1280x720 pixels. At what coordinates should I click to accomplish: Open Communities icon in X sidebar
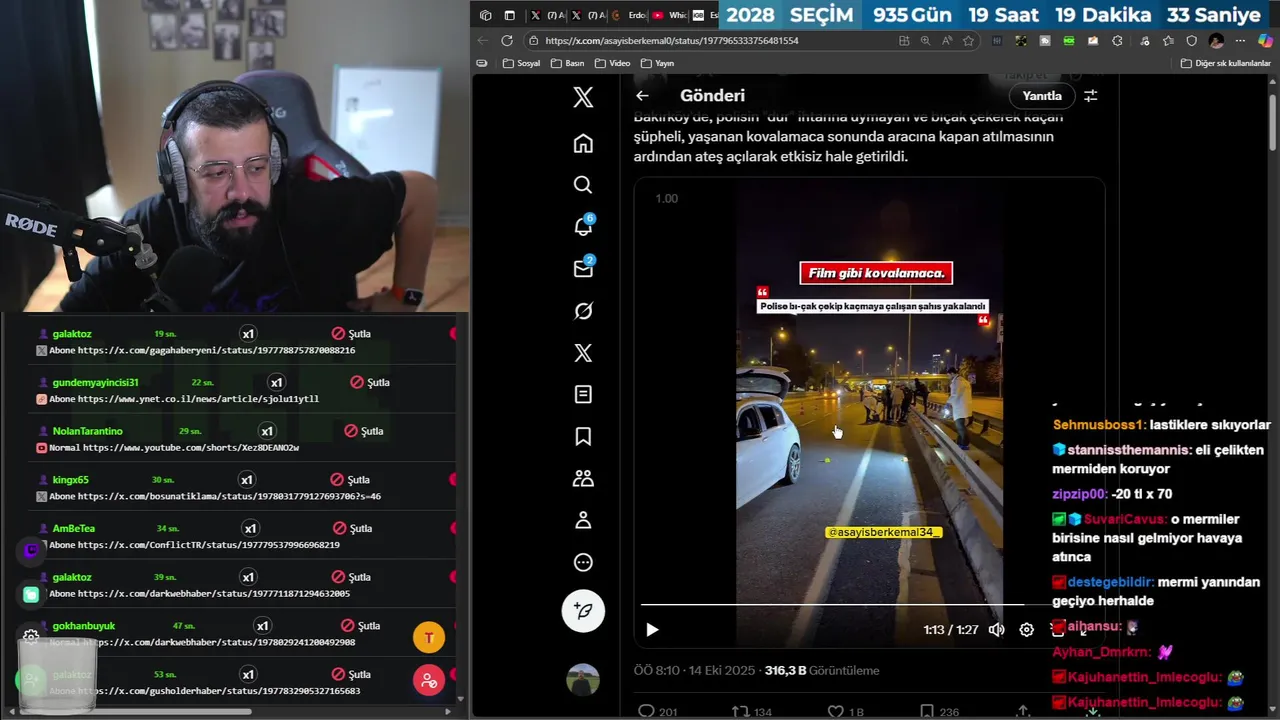pyautogui.click(x=583, y=478)
